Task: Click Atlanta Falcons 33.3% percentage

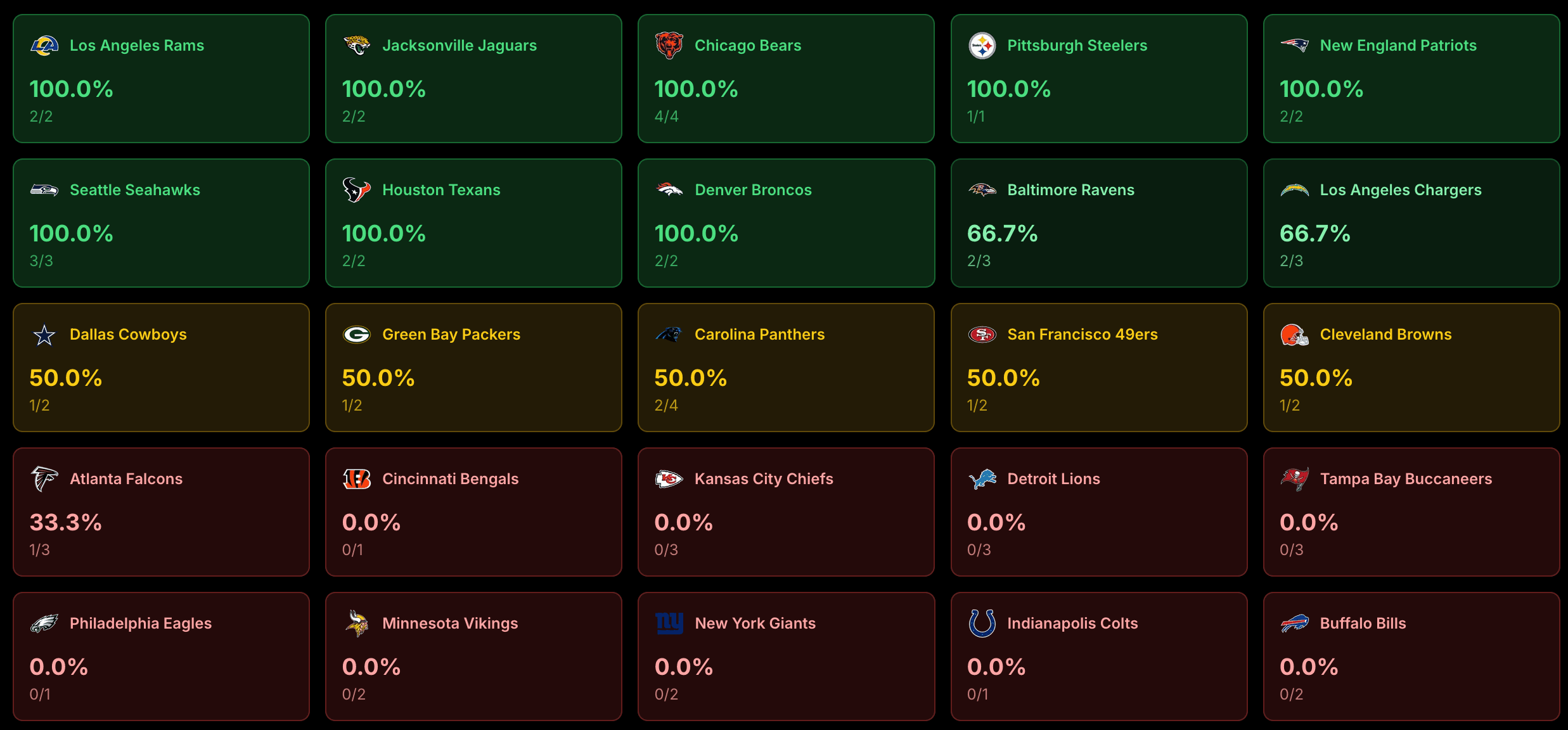Action: (65, 523)
